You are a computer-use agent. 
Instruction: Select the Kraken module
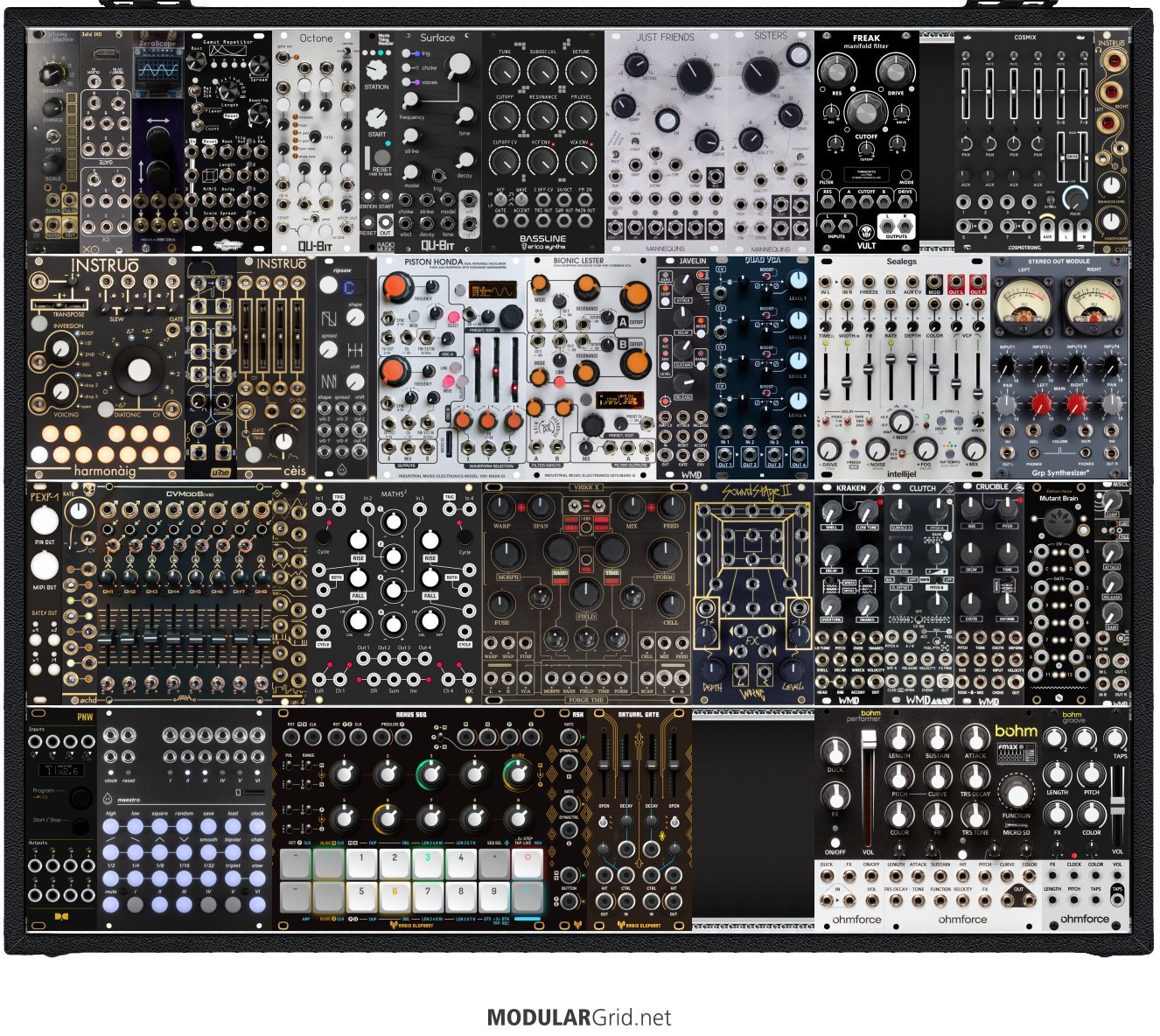click(x=849, y=593)
